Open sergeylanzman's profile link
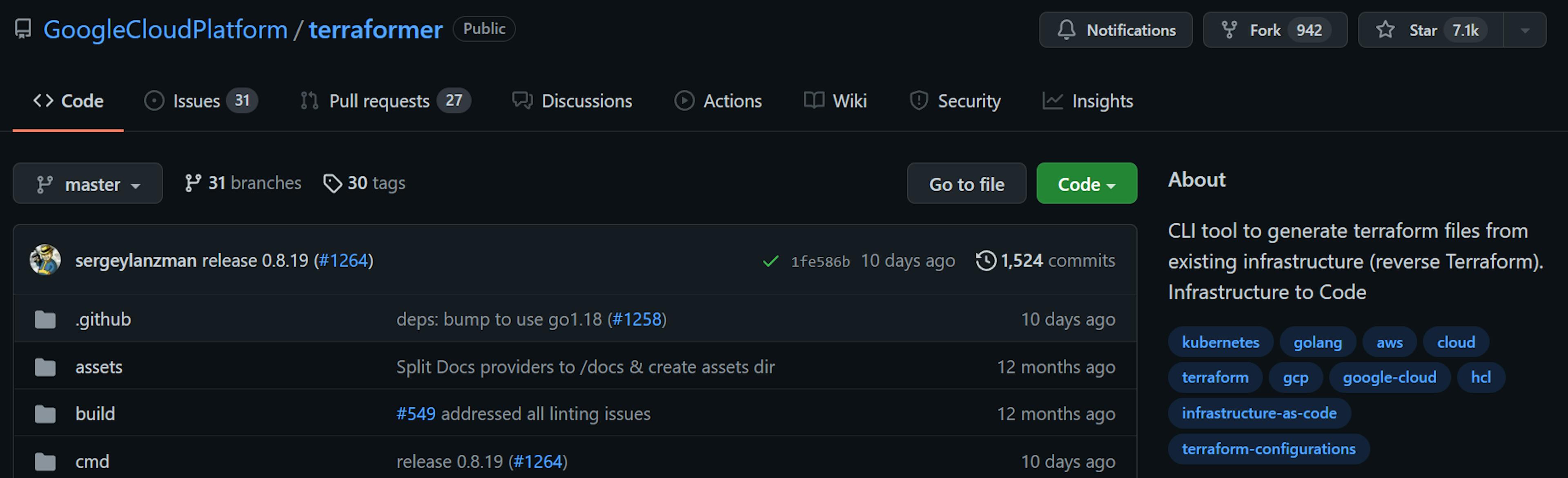This screenshot has height=478, width=1568. (x=136, y=260)
